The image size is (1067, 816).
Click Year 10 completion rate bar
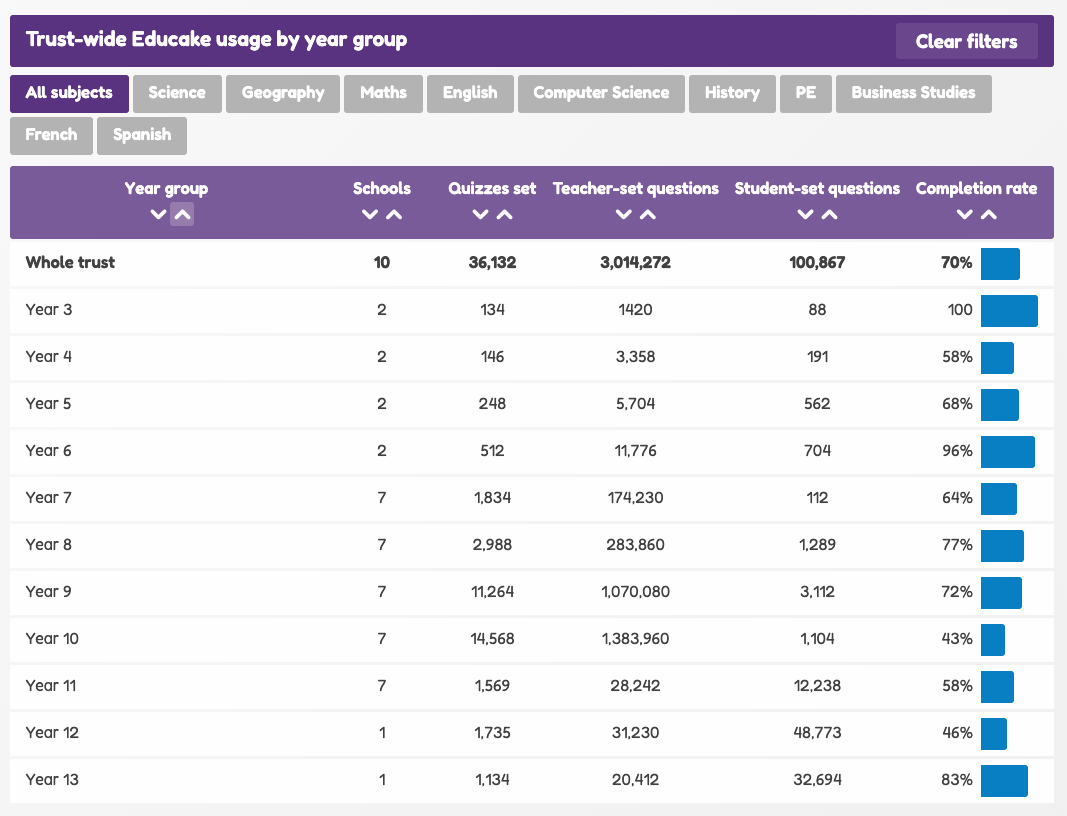(993, 640)
